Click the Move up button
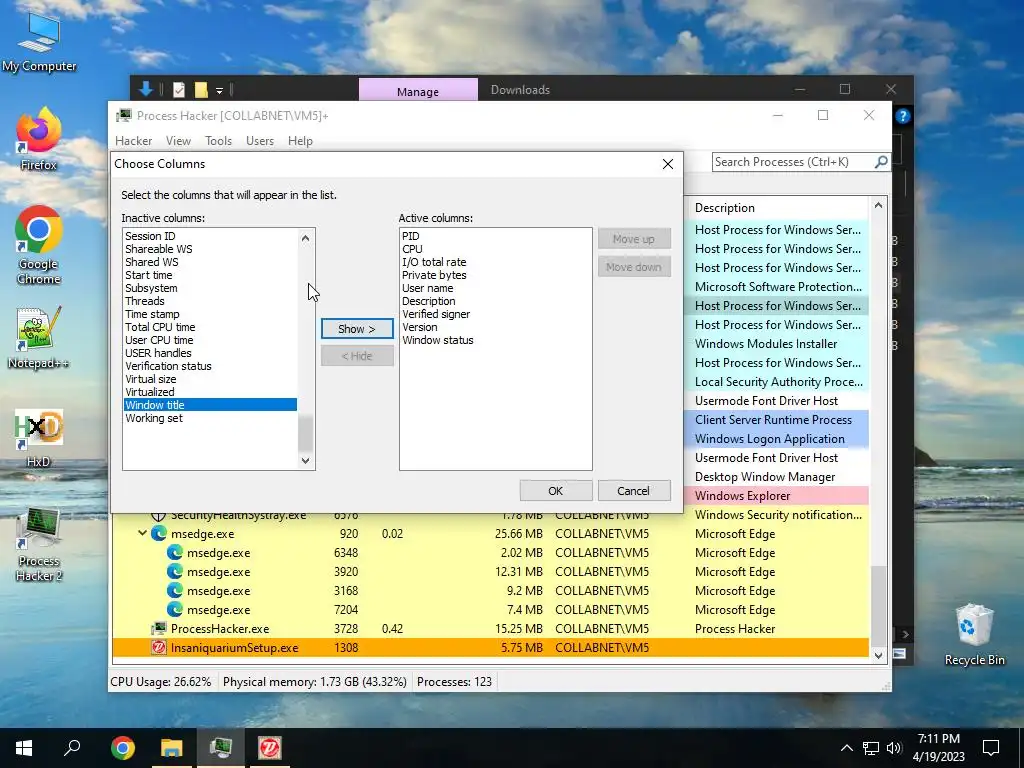Screen dimensions: 1024x768 (x=634, y=239)
